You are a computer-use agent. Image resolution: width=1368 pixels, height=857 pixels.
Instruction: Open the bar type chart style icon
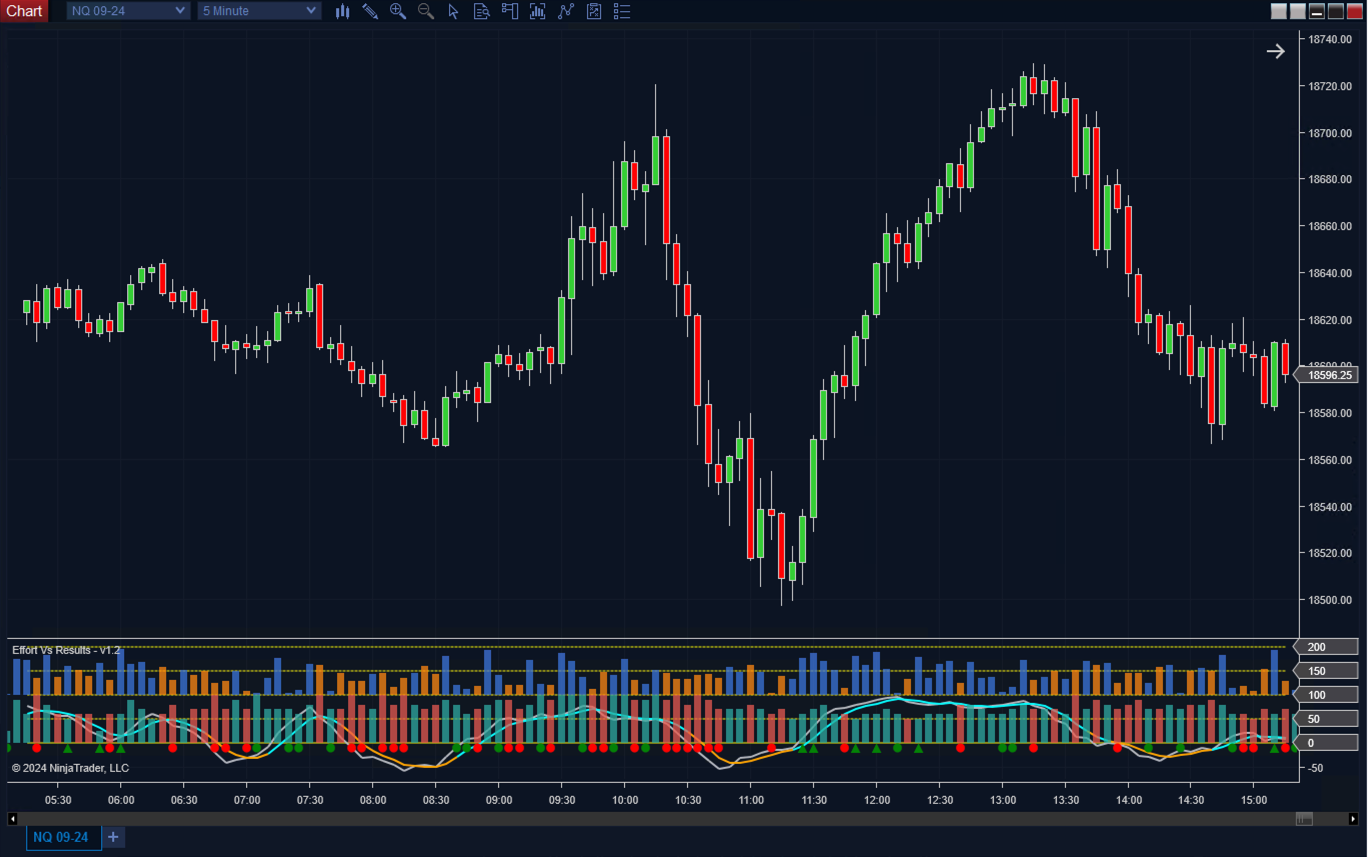click(x=343, y=11)
